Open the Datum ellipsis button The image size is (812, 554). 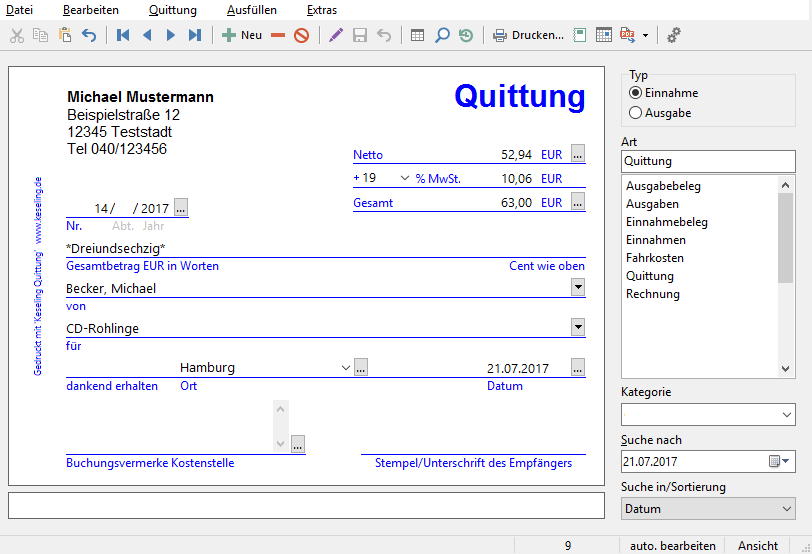[x=578, y=367]
